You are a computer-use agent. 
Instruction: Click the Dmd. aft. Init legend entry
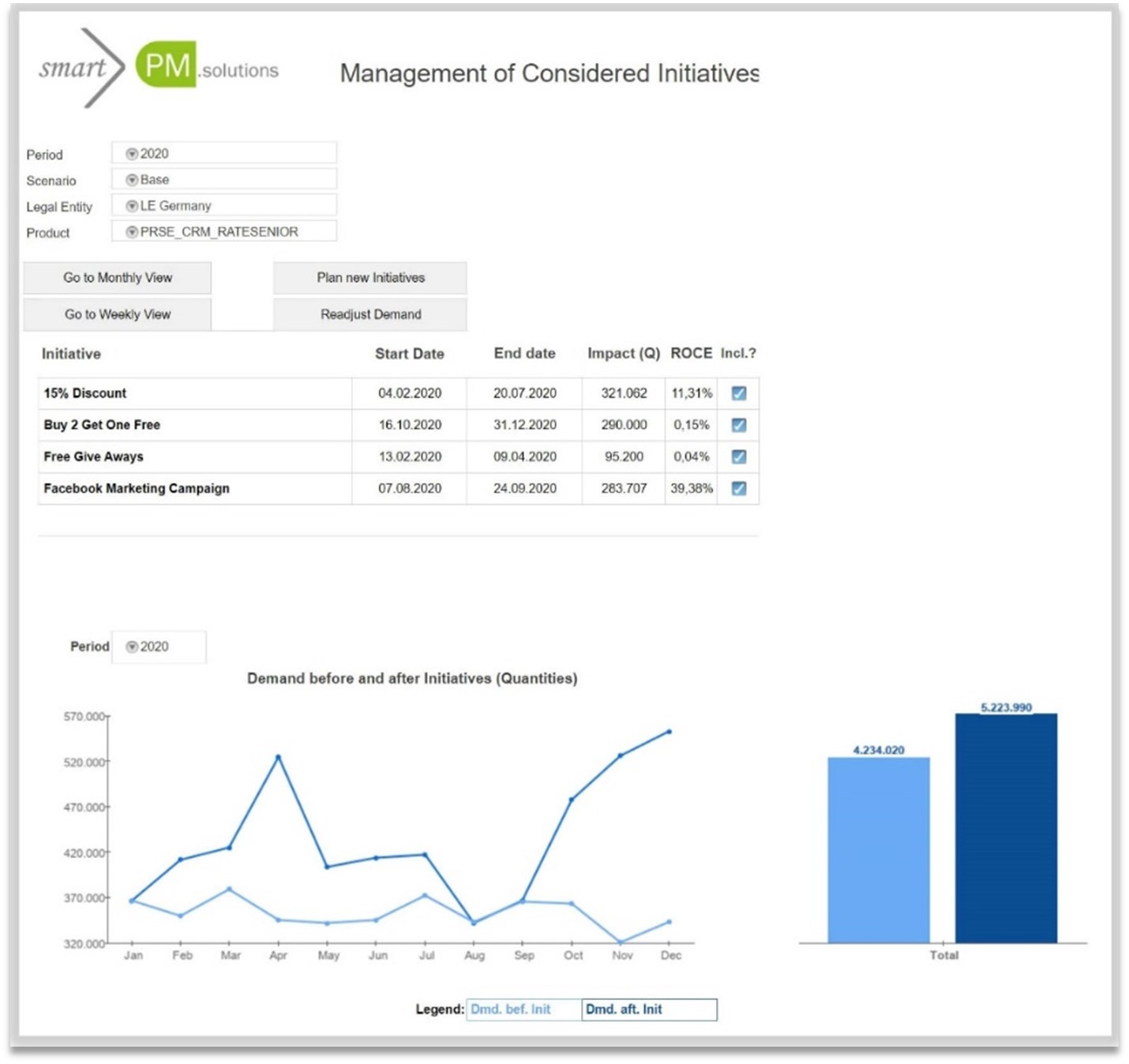[624, 1010]
